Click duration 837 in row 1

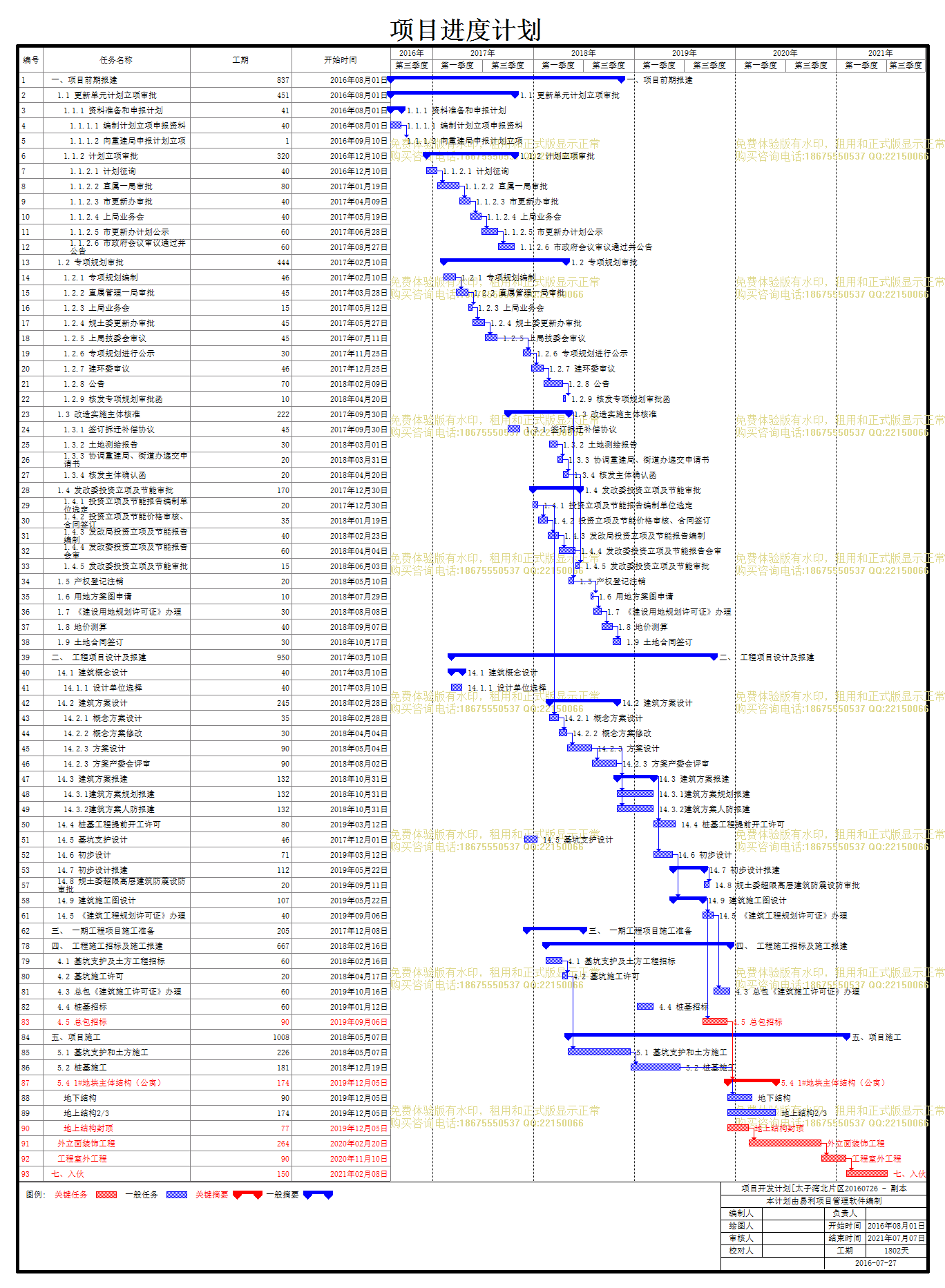pyautogui.click(x=283, y=80)
